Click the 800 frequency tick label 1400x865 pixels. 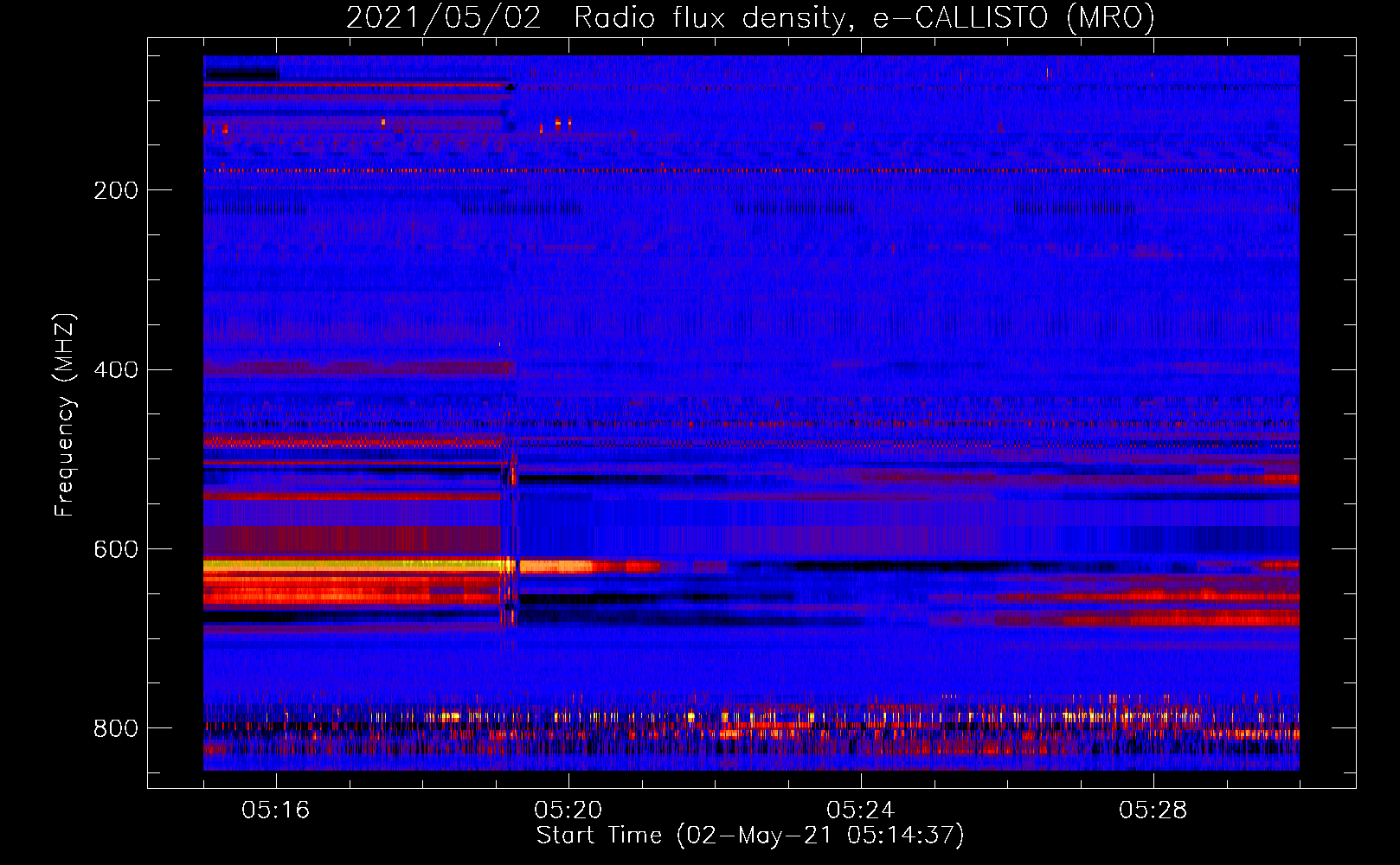[116, 728]
